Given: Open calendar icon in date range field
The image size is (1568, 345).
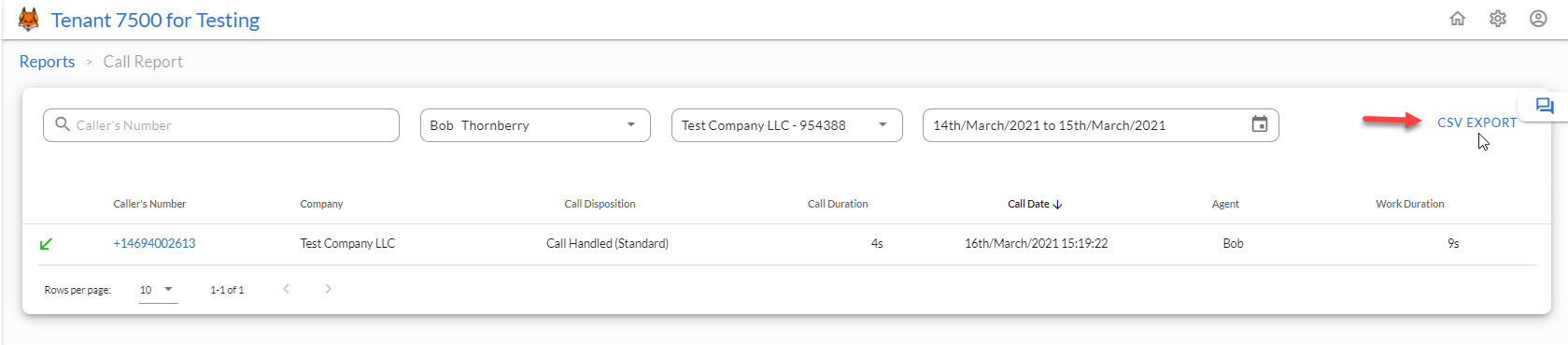Looking at the screenshot, I should pyautogui.click(x=1260, y=124).
